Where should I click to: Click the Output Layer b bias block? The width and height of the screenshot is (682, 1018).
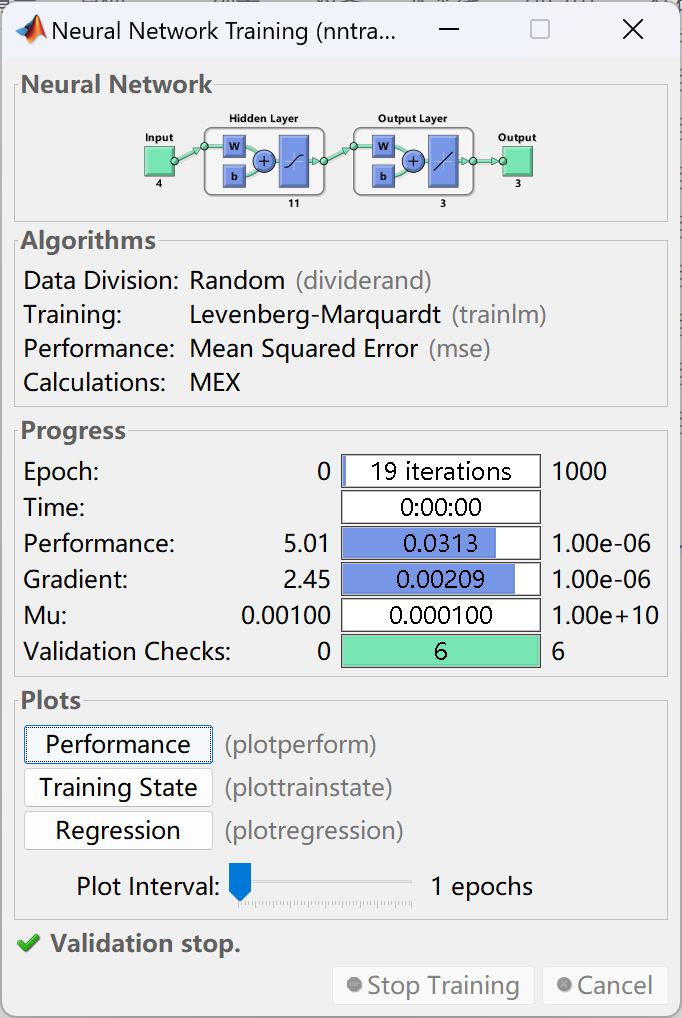tap(383, 175)
